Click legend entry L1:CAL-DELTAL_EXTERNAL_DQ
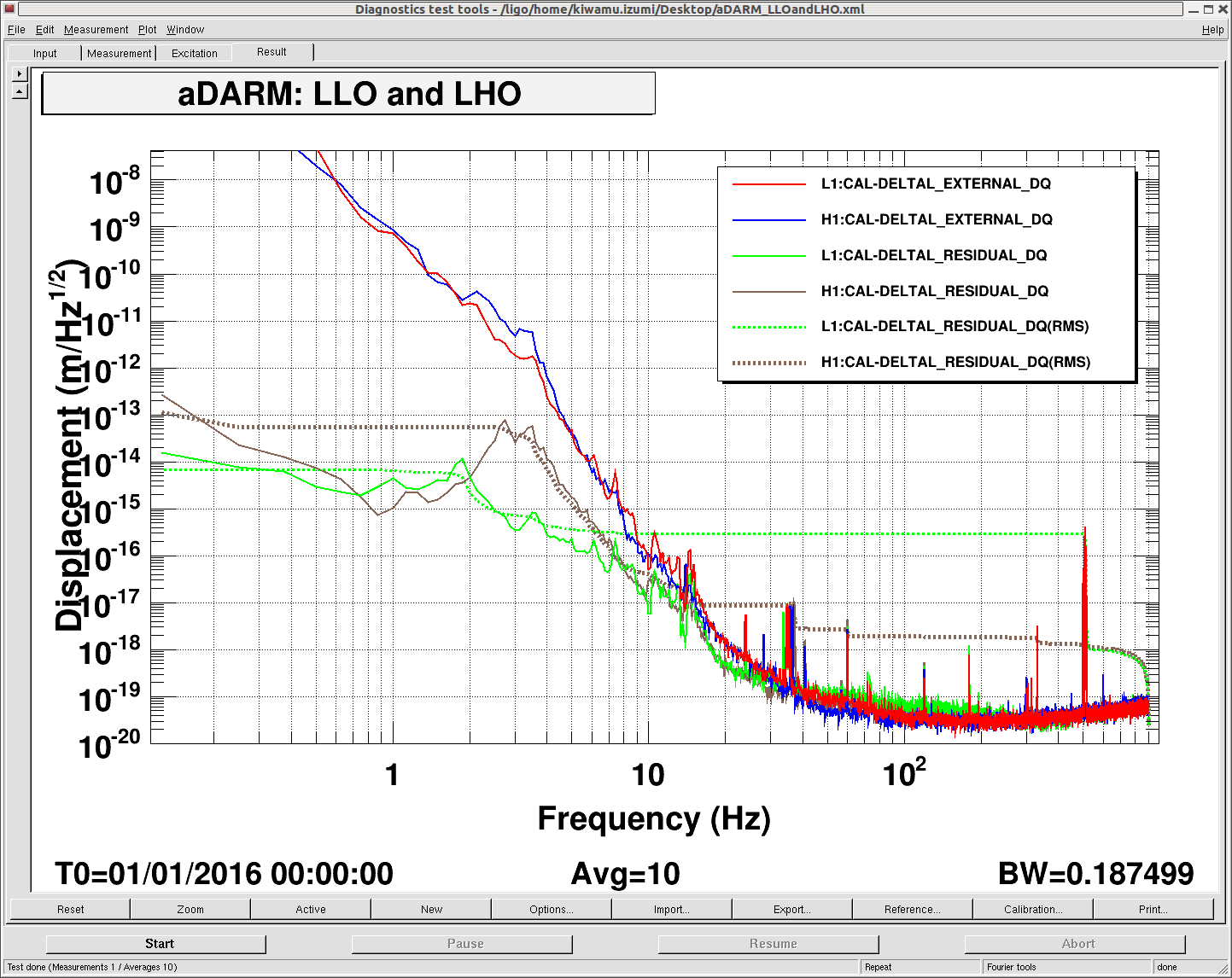1232x978 pixels. pyautogui.click(x=936, y=183)
